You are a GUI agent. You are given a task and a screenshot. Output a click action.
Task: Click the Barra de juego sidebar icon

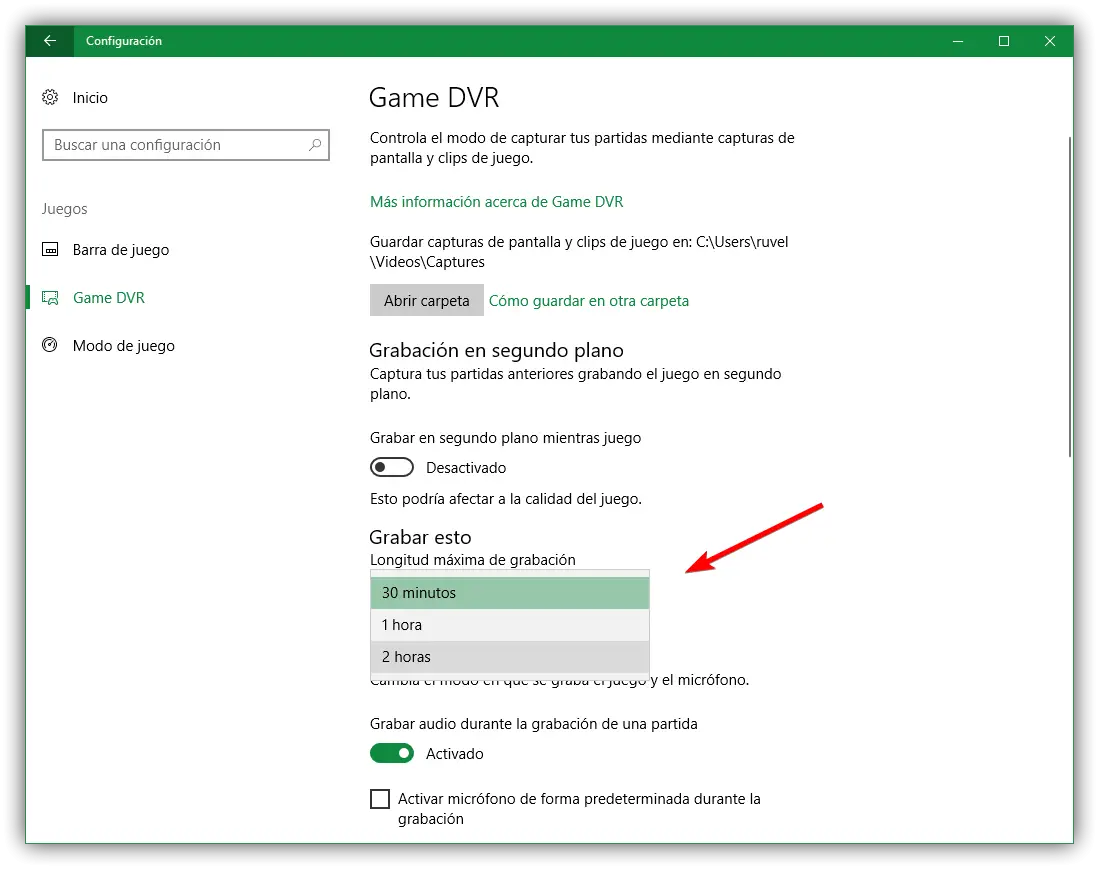tap(50, 249)
